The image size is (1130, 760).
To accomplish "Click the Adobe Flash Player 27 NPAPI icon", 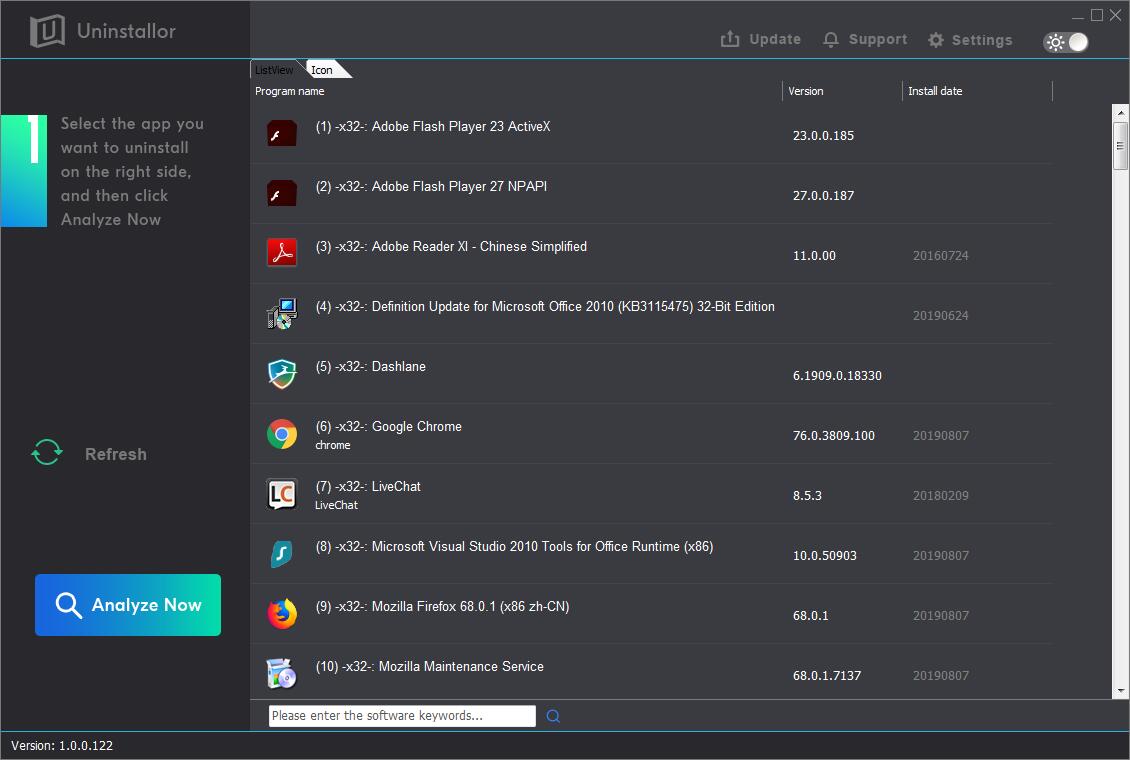I will (282, 193).
